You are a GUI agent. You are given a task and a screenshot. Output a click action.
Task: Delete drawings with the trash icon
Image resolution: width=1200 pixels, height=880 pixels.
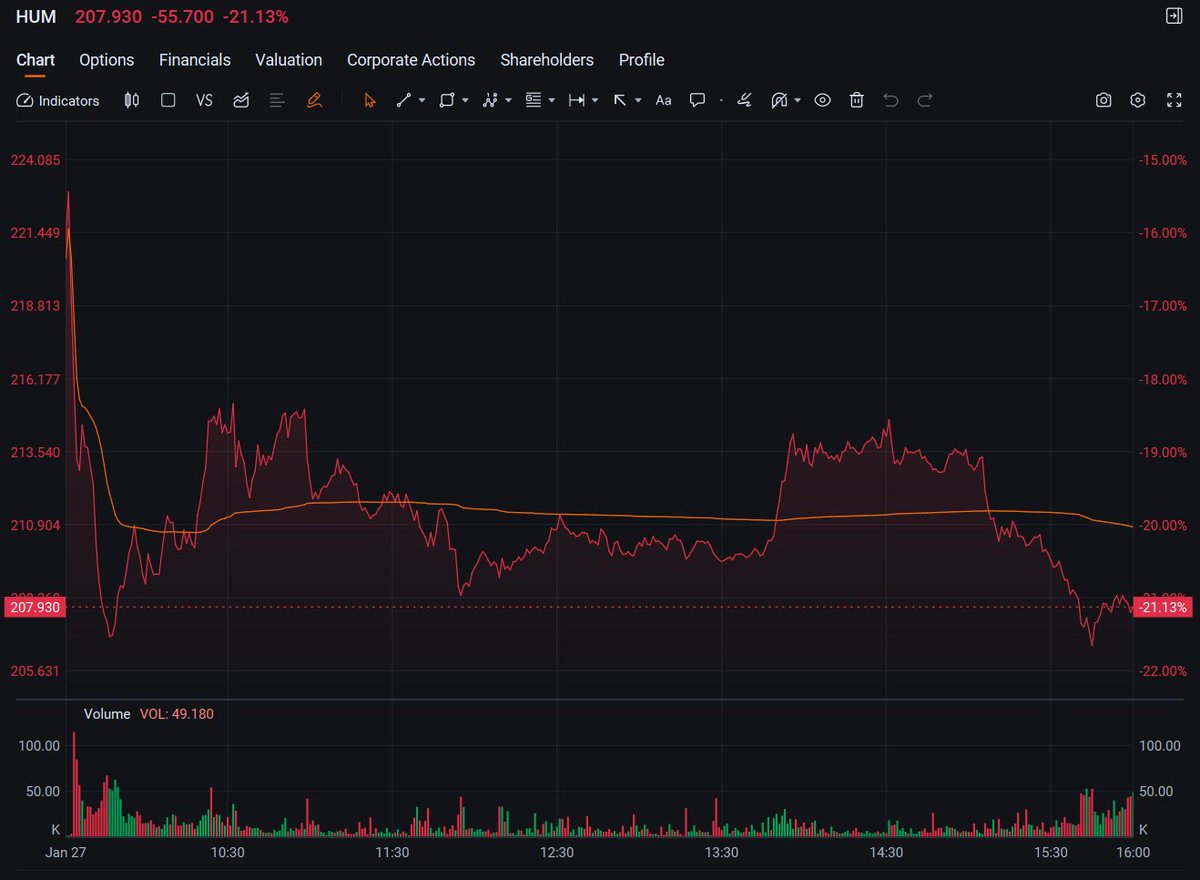[857, 100]
